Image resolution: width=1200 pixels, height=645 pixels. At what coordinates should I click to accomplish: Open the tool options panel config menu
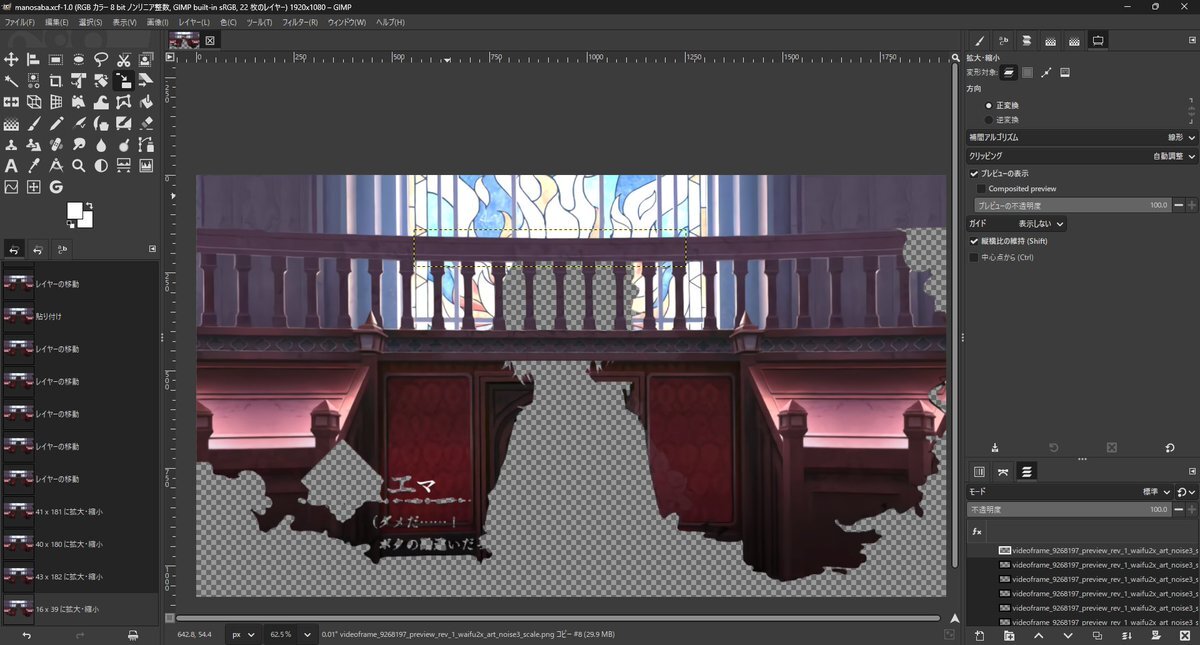click(1191, 41)
